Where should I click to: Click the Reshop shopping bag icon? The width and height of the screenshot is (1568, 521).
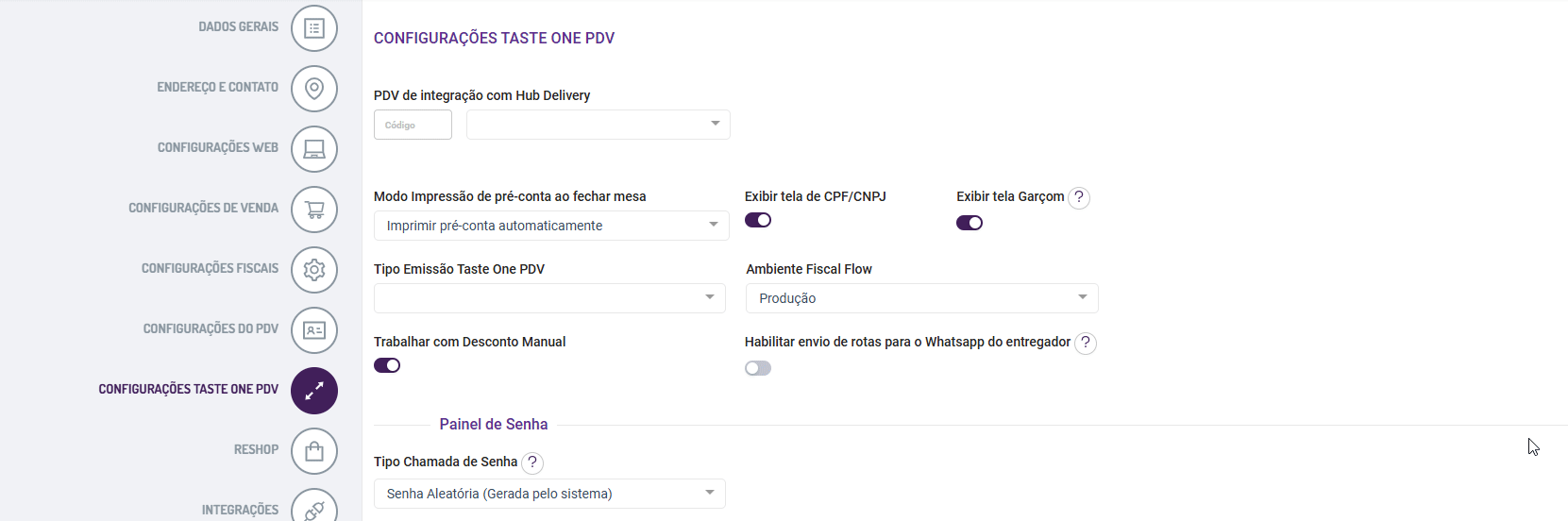314,451
